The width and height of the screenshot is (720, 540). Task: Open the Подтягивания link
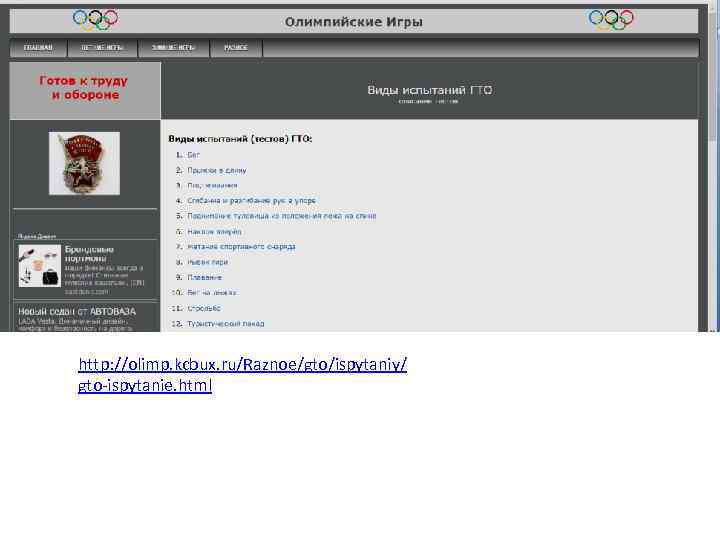212,186
